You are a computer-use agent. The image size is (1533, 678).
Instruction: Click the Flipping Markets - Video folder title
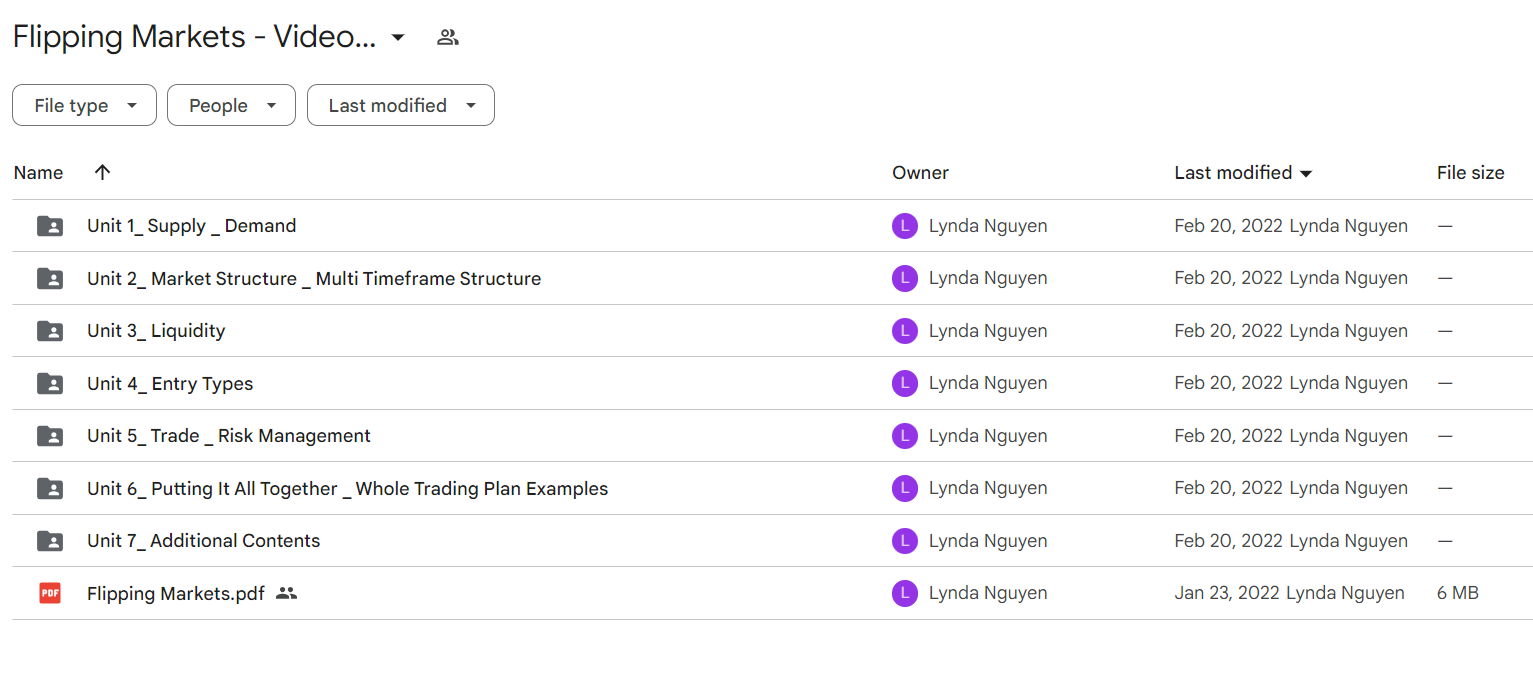(x=195, y=37)
